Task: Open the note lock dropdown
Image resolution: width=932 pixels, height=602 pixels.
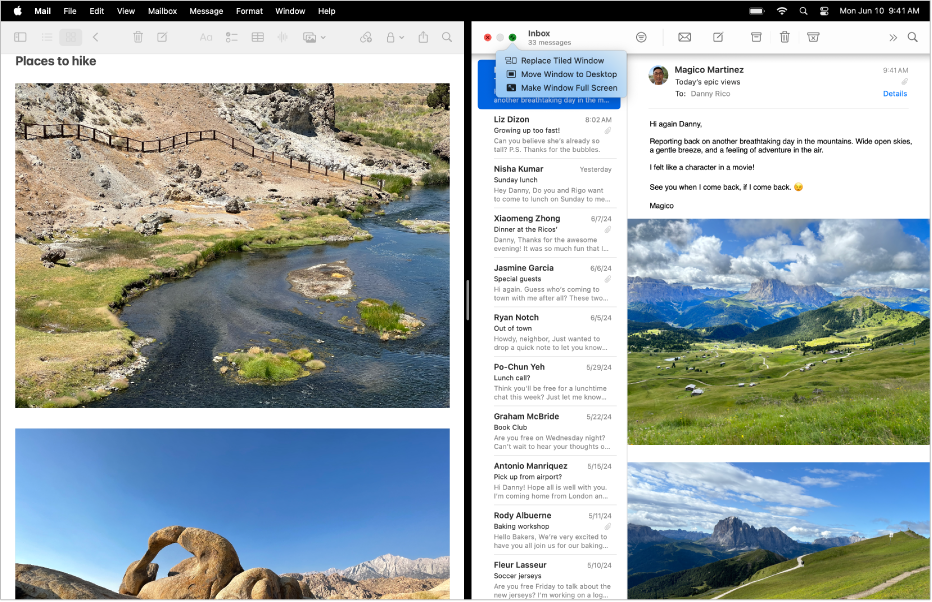Action: [x=396, y=37]
